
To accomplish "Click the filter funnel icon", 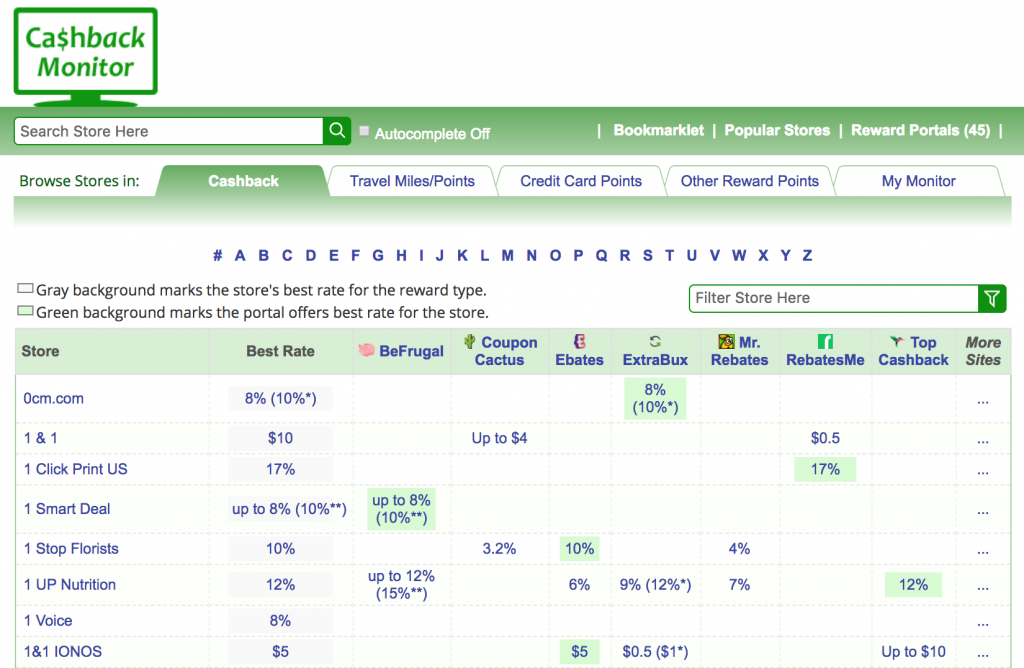I will (991, 298).
